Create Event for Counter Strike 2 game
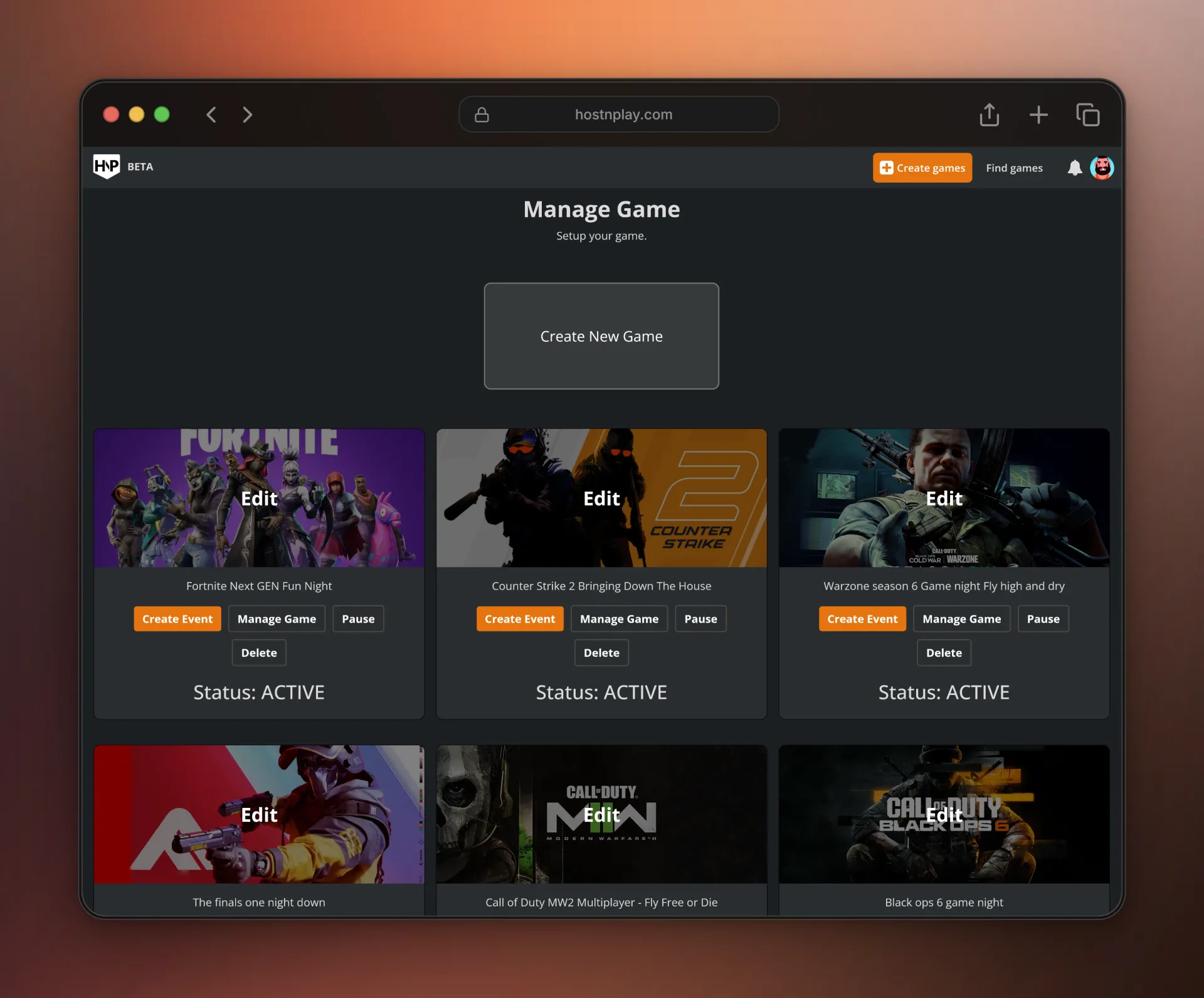Image resolution: width=1204 pixels, height=998 pixels. point(520,618)
